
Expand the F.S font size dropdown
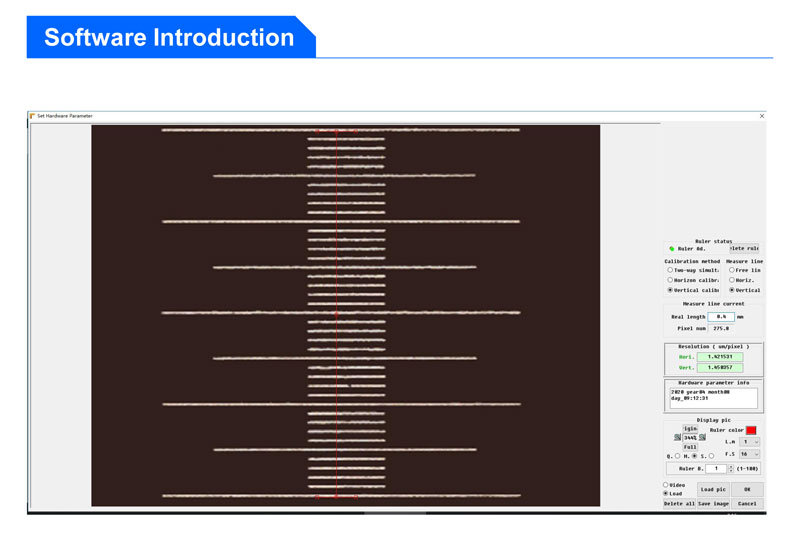[749, 455]
